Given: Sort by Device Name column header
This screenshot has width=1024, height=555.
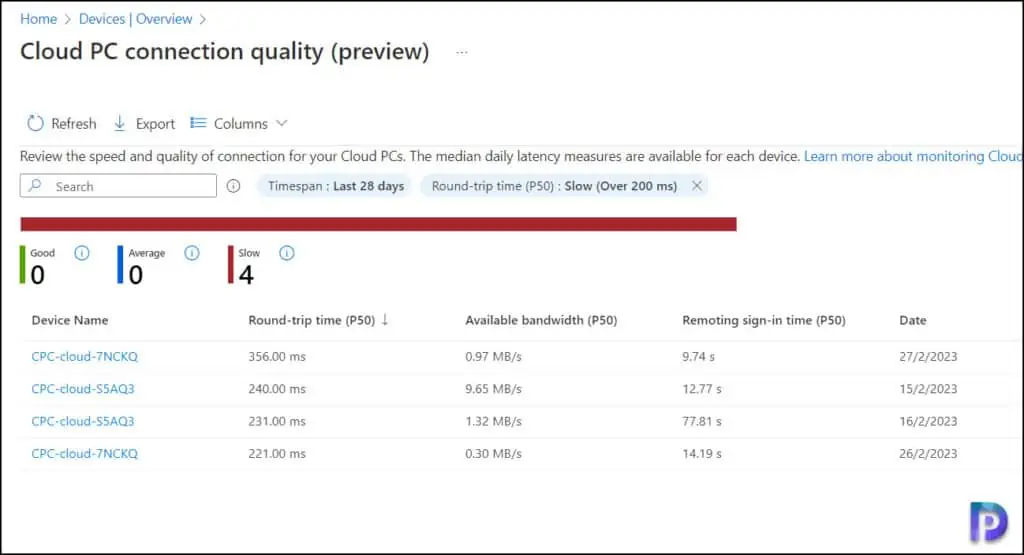Looking at the screenshot, I should 70,320.
